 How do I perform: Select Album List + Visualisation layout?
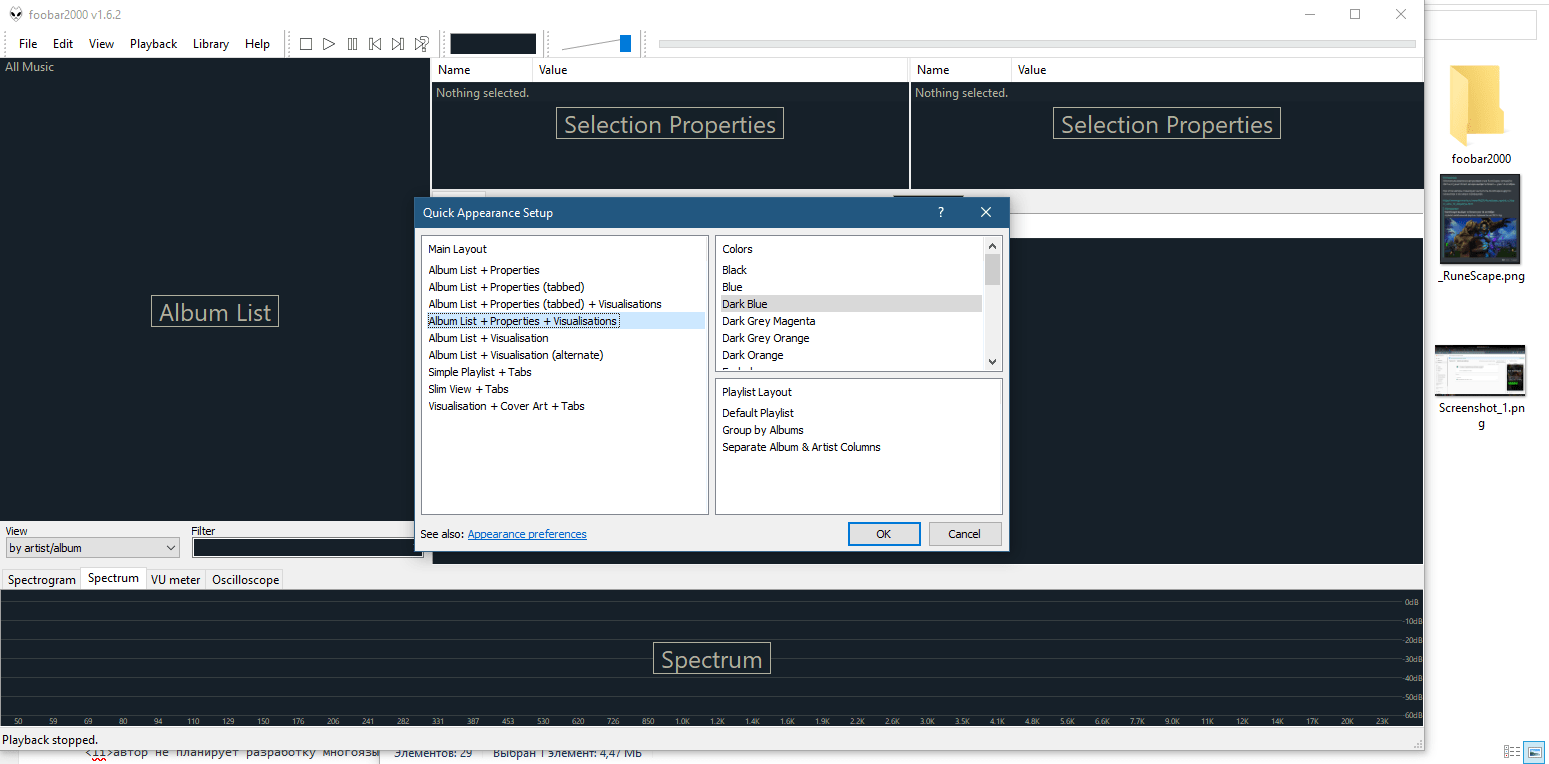488,338
